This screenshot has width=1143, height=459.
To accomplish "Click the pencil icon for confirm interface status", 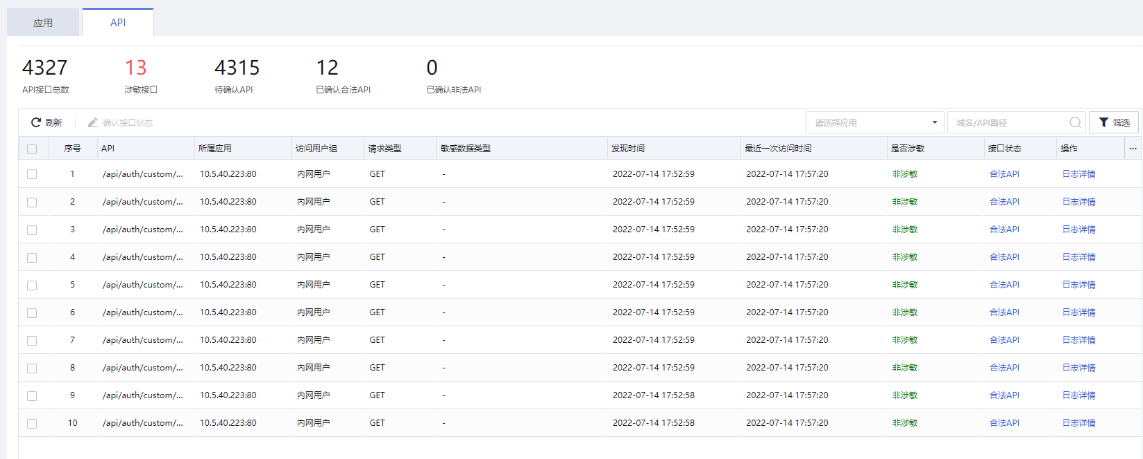I will 93,122.
